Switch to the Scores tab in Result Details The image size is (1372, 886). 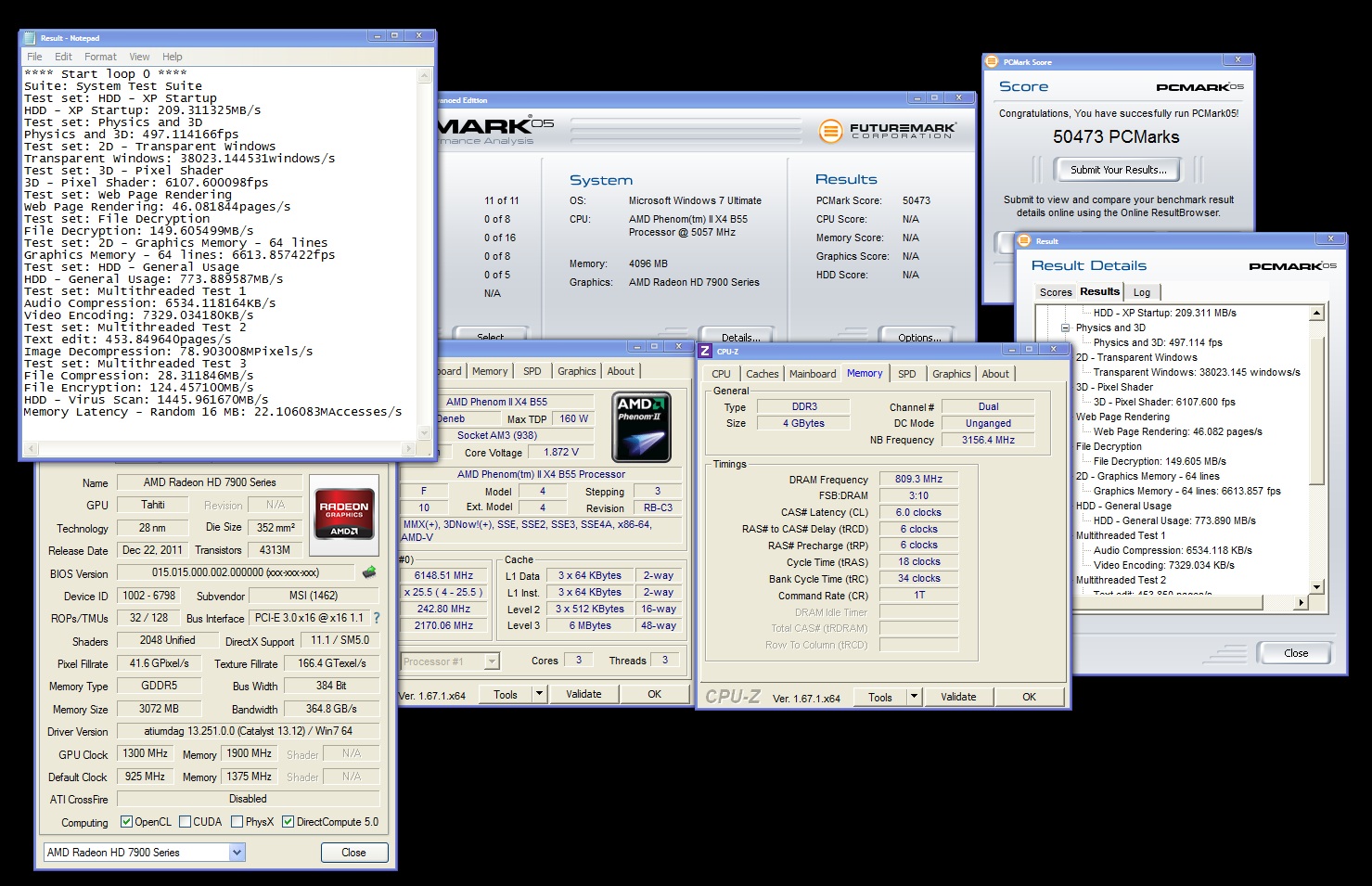pyautogui.click(x=1056, y=292)
